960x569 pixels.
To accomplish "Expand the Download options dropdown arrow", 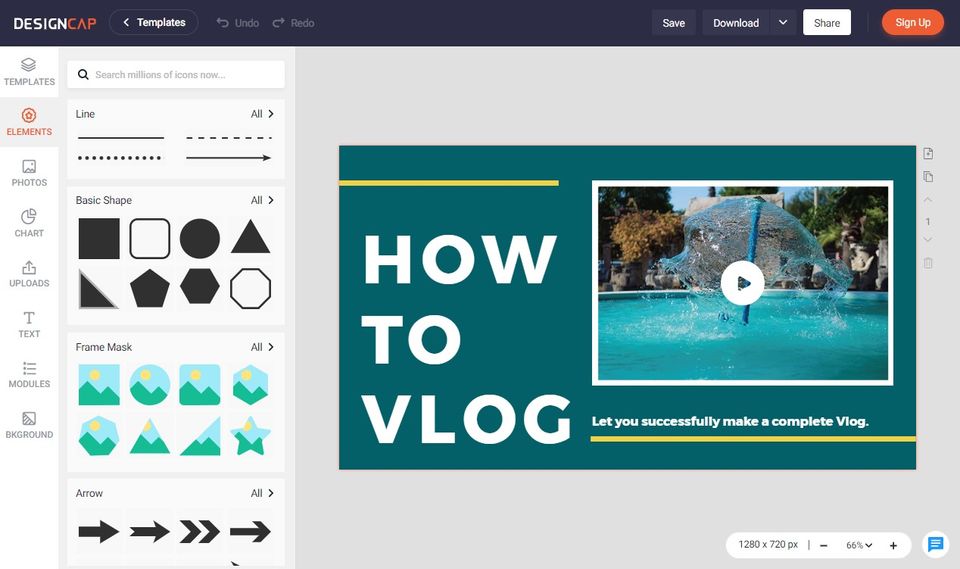I will click(x=783, y=23).
